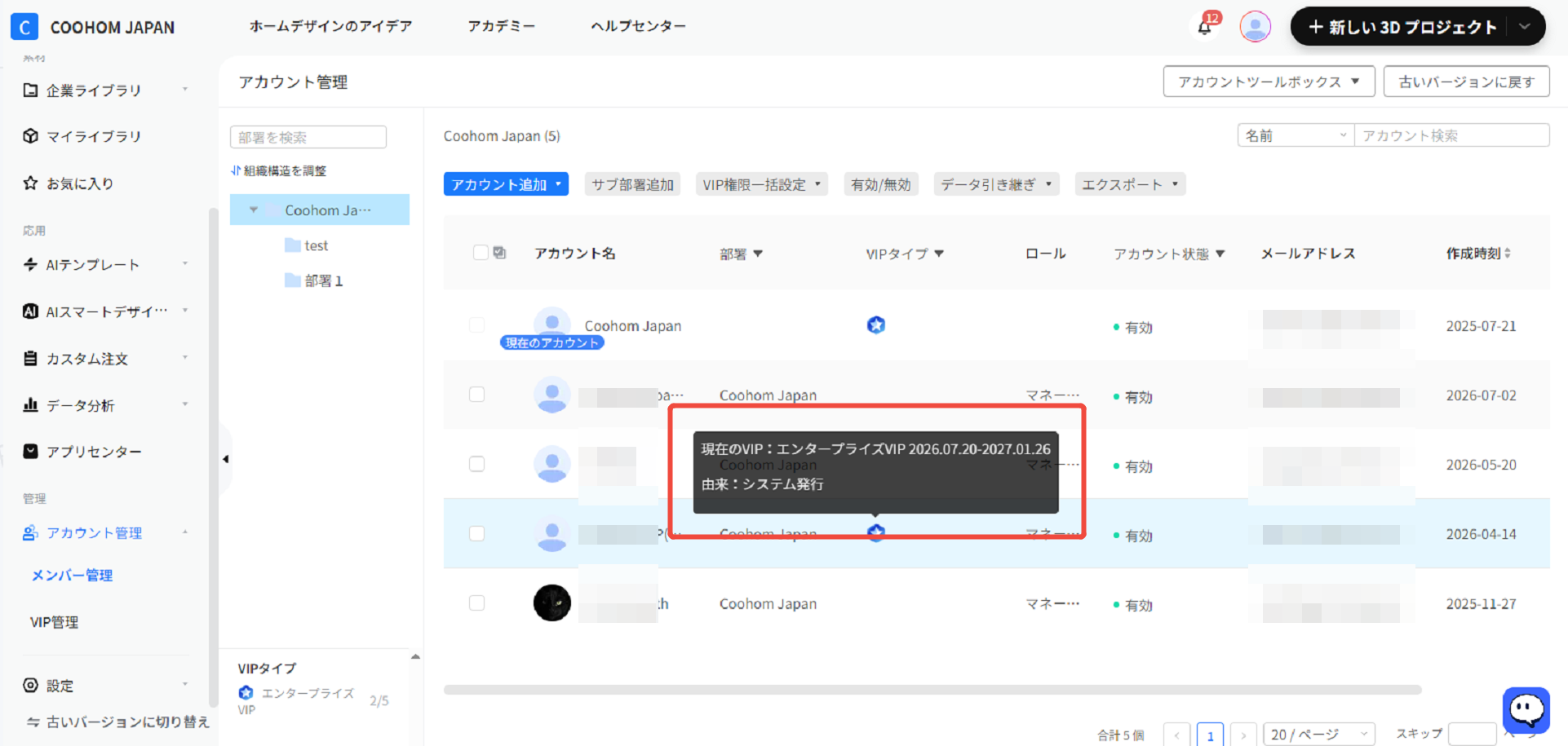
Task: Collapse the sidebar with the arrow handle
Action: click(x=225, y=459)
